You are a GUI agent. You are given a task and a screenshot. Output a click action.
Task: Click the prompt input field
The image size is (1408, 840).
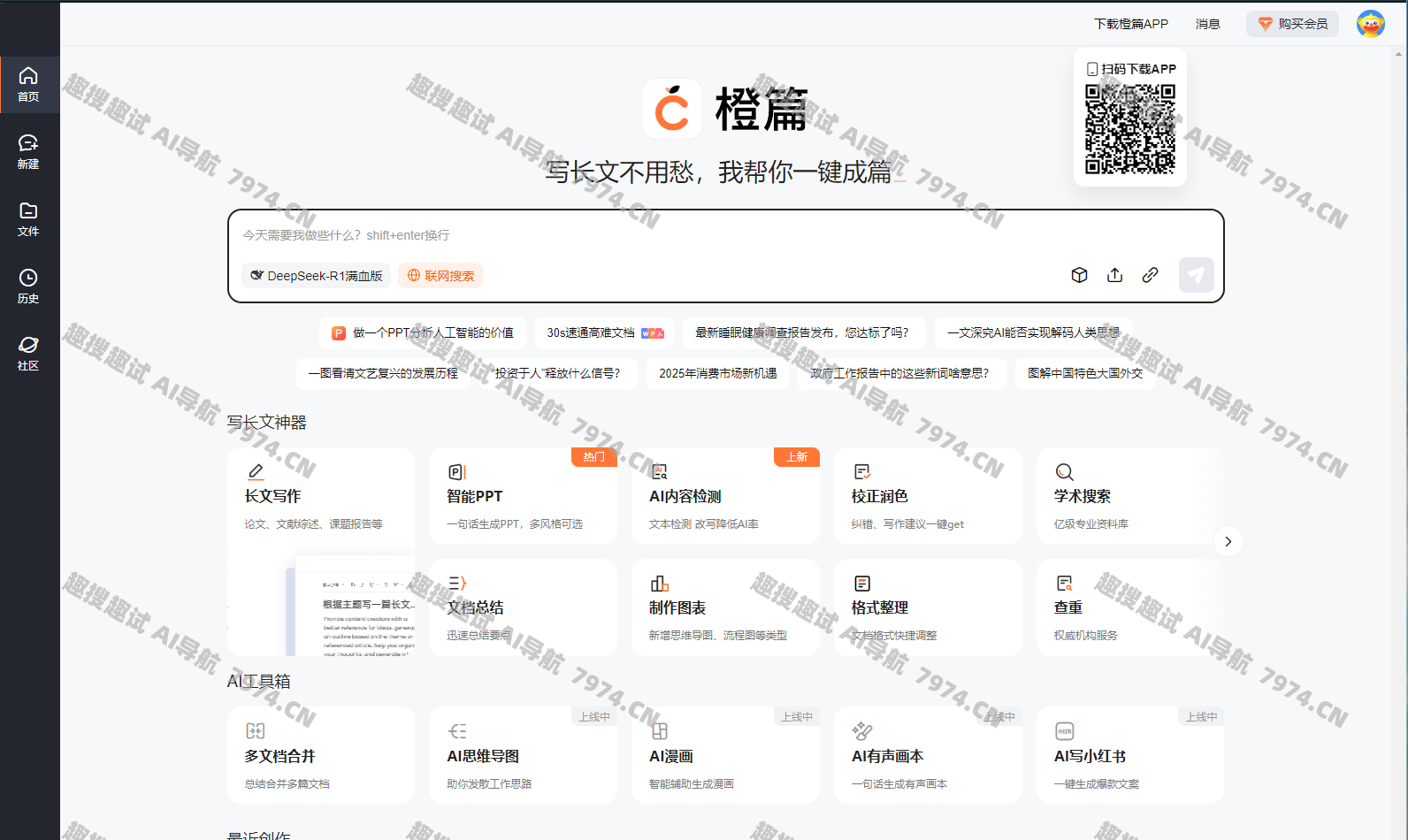coord(725,235)
